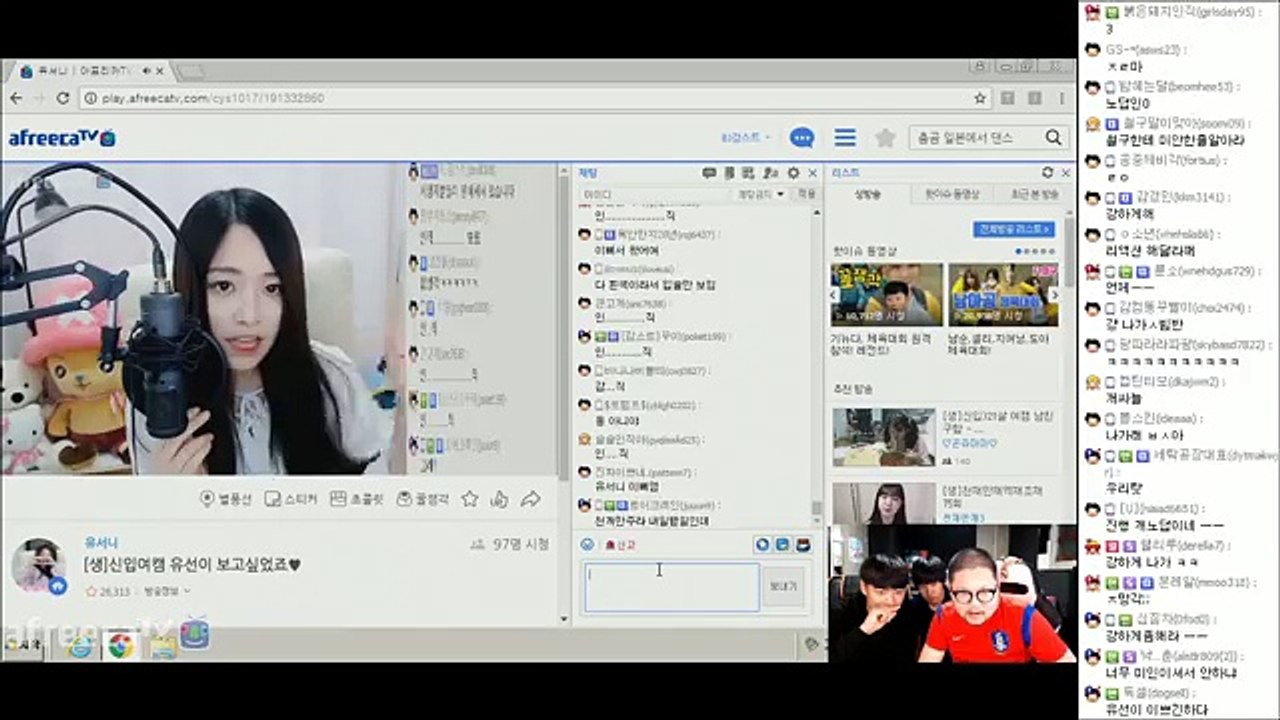Switch to the rightmost list panel tab
The image size is (1280, 720).
tap(1034, 194)
